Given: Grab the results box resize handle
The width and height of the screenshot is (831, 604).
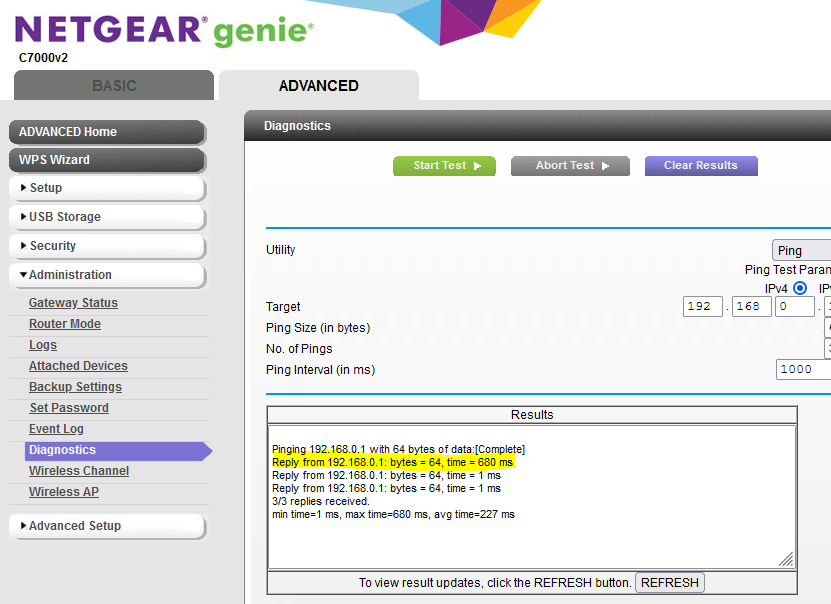Looking at the screenshot, I should pos(786,559).
